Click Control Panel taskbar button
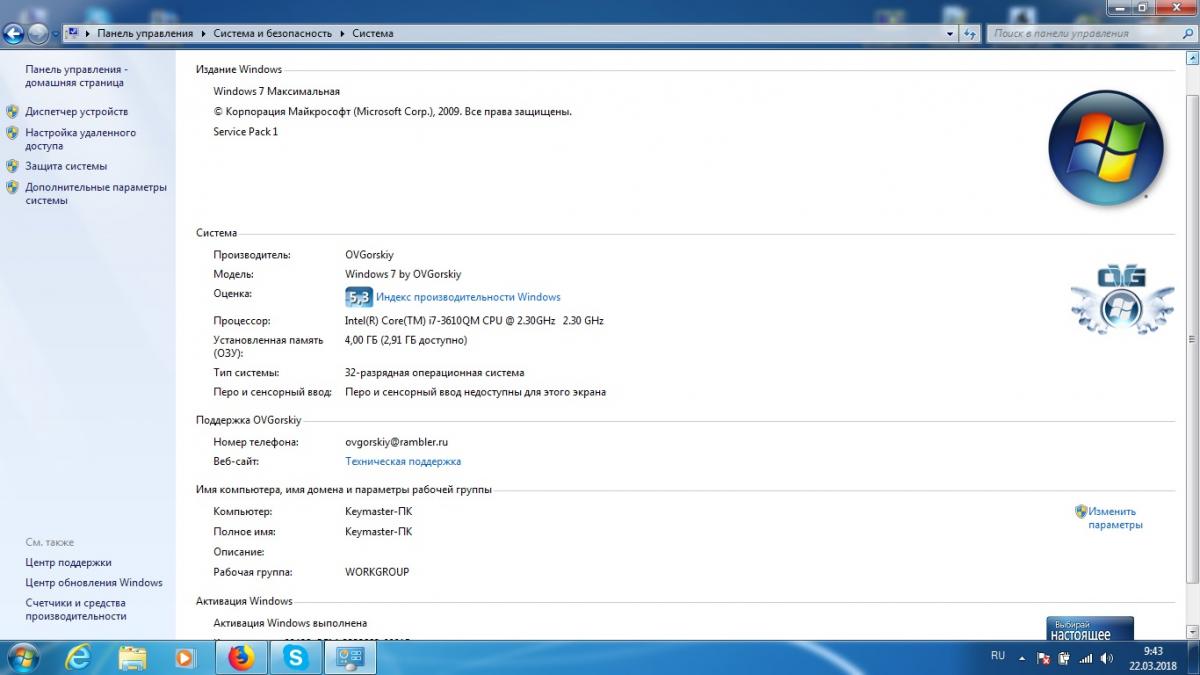The width and height of the screenshot is (1200, 675). click(x=350, y=658)
